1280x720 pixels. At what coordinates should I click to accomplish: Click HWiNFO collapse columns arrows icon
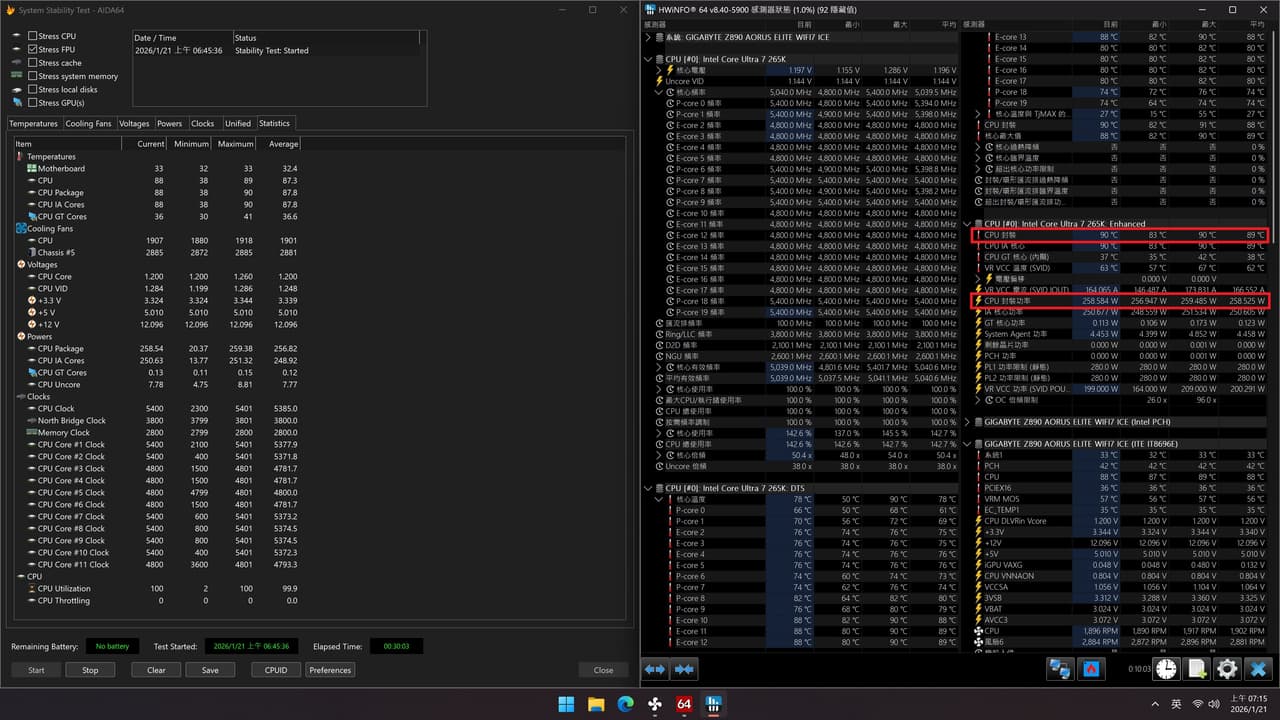click(x=685, y=669)
